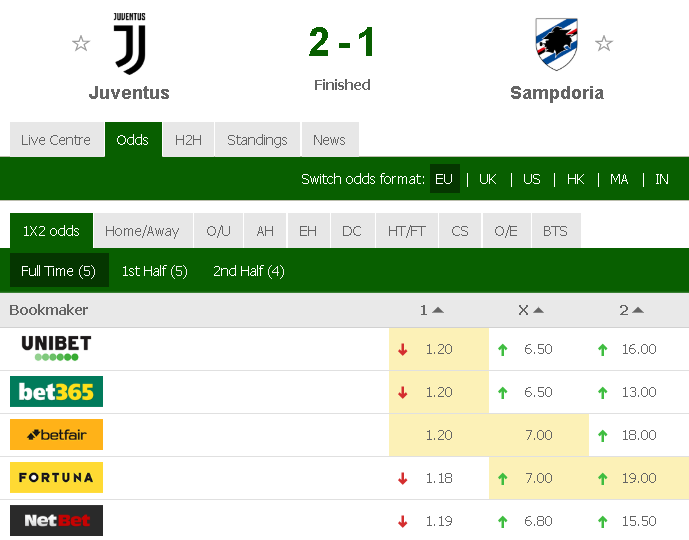Image resolution: width=689 pixels, height=540 pixels.
Task: Open the betfair bookmaker logo
Action: coord(56,435)
